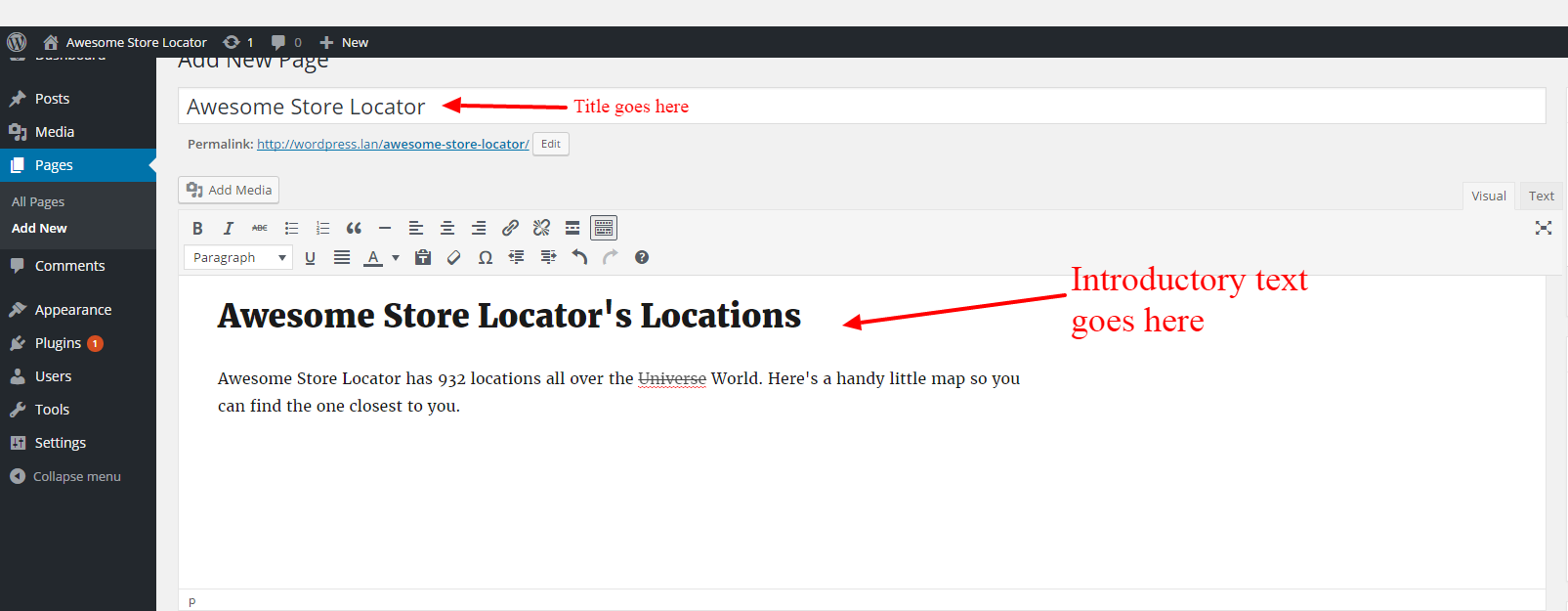Viewport: 1568px width, 611px height.
Task: Open the text color dropdown arrow
Action: point(396,257)
